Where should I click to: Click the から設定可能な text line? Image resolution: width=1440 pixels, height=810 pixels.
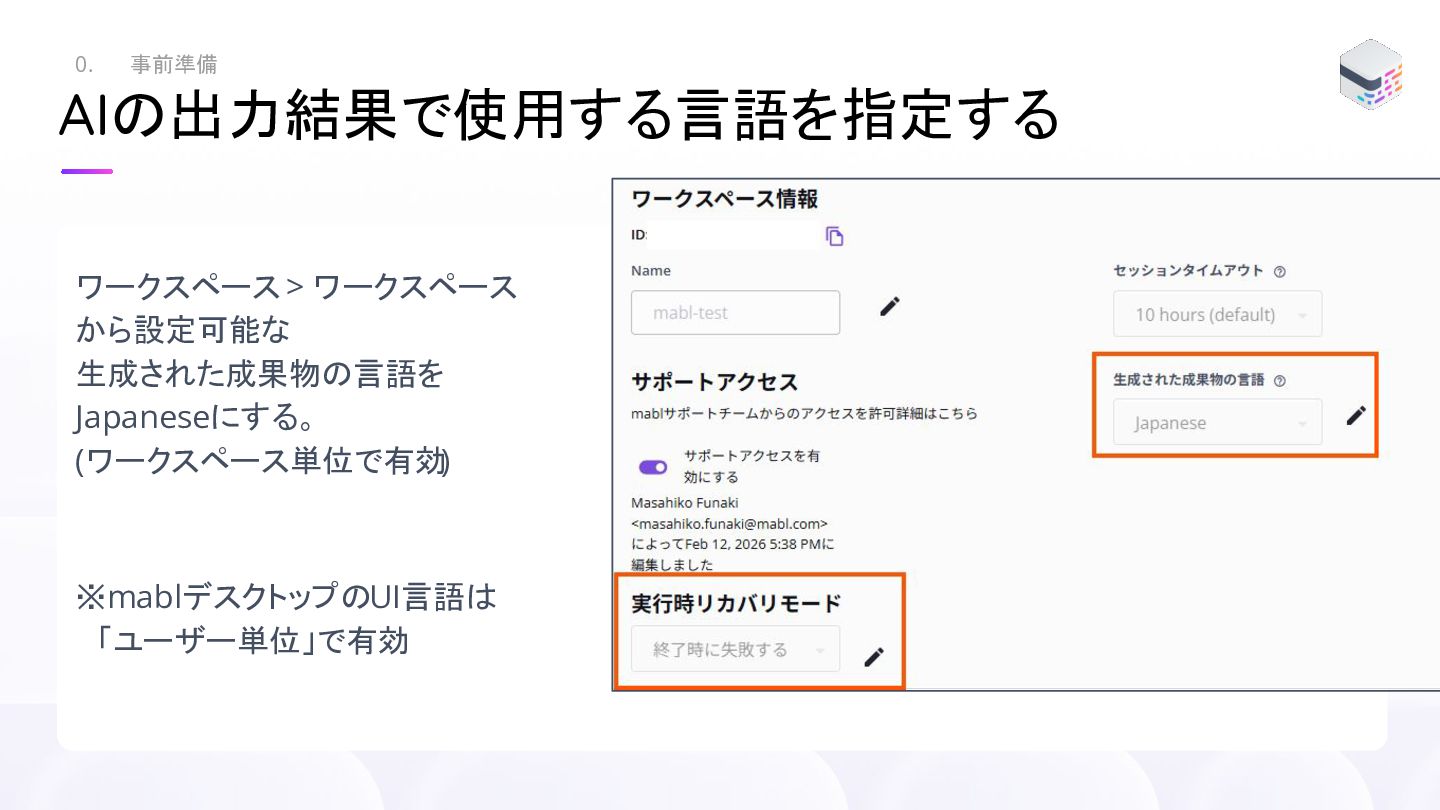(183, 330)
